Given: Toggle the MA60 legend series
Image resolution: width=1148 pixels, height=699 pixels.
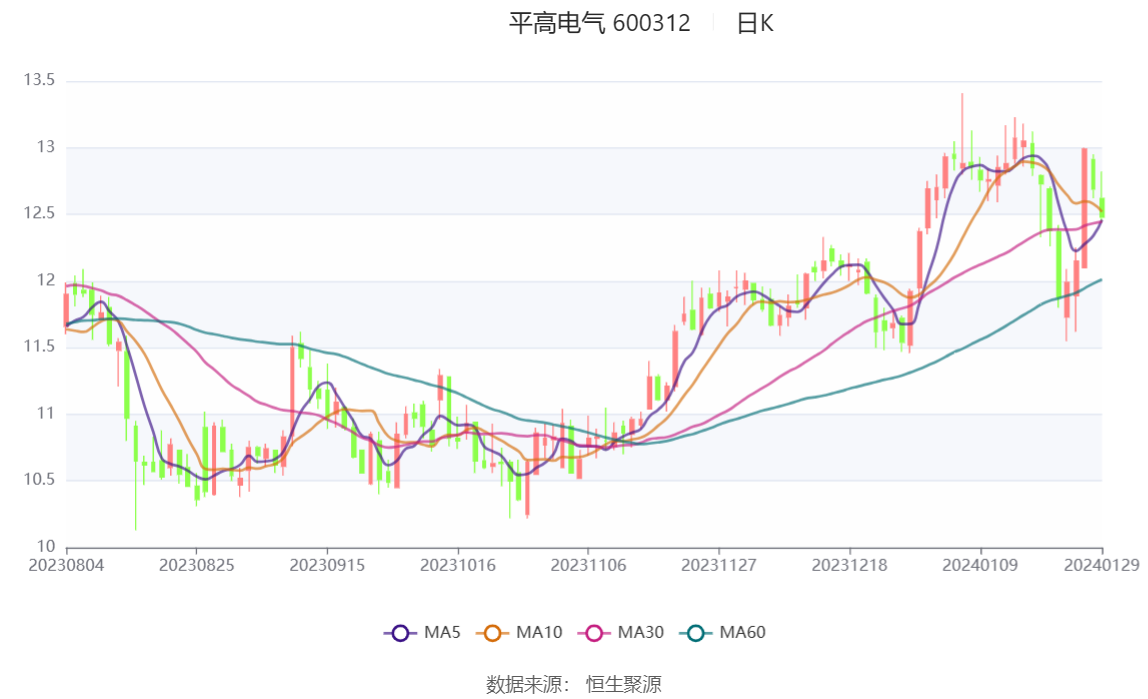Looking at the screenshot, I should coord(723,632).
